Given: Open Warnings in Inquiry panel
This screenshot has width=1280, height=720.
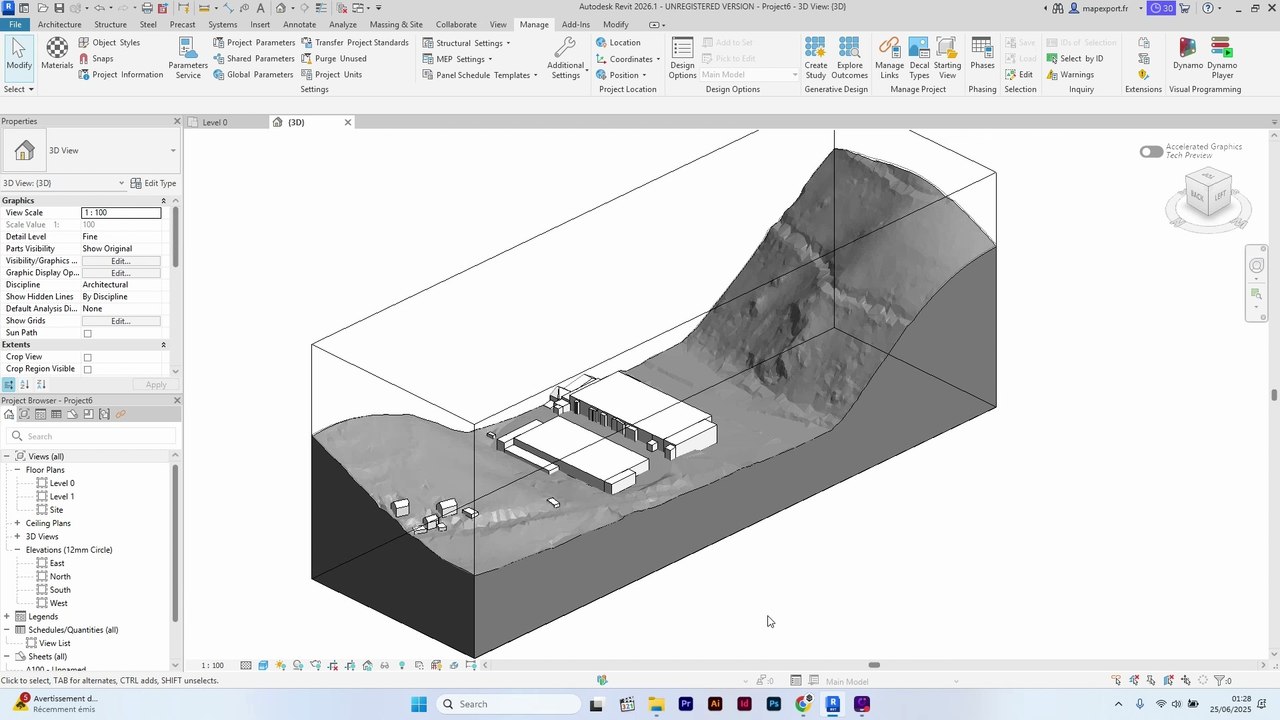Looking at the screenshot, I should coord(1069,75).
